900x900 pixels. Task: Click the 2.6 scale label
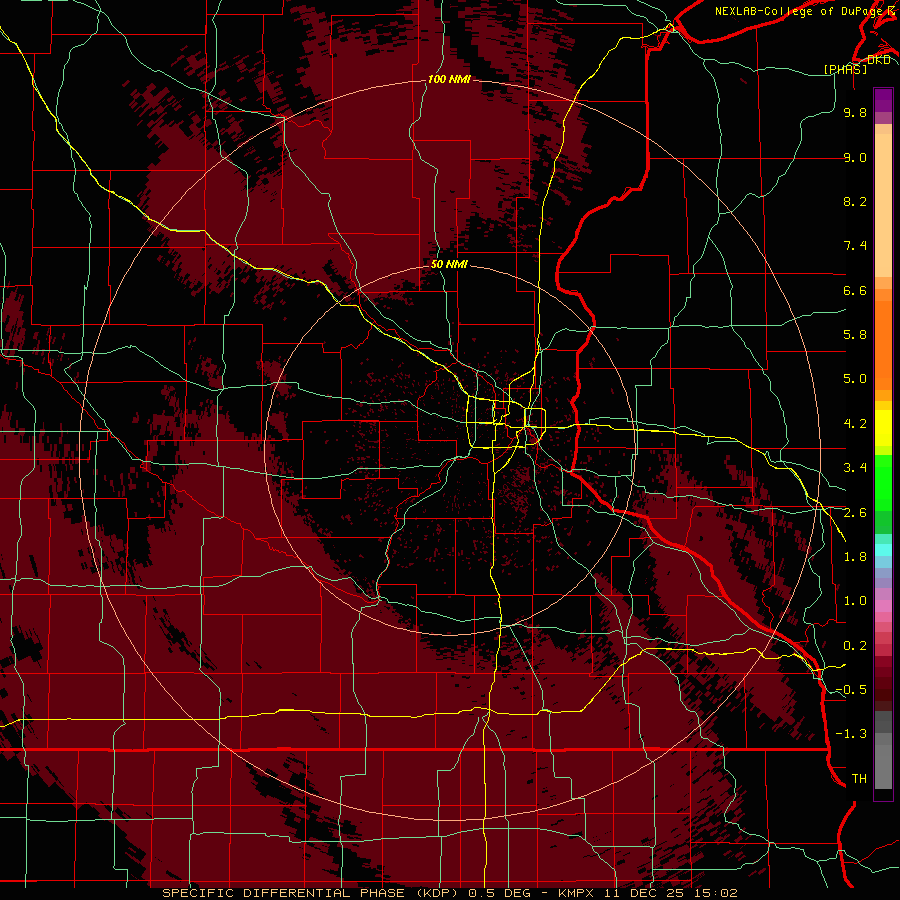tap(855, 513)
